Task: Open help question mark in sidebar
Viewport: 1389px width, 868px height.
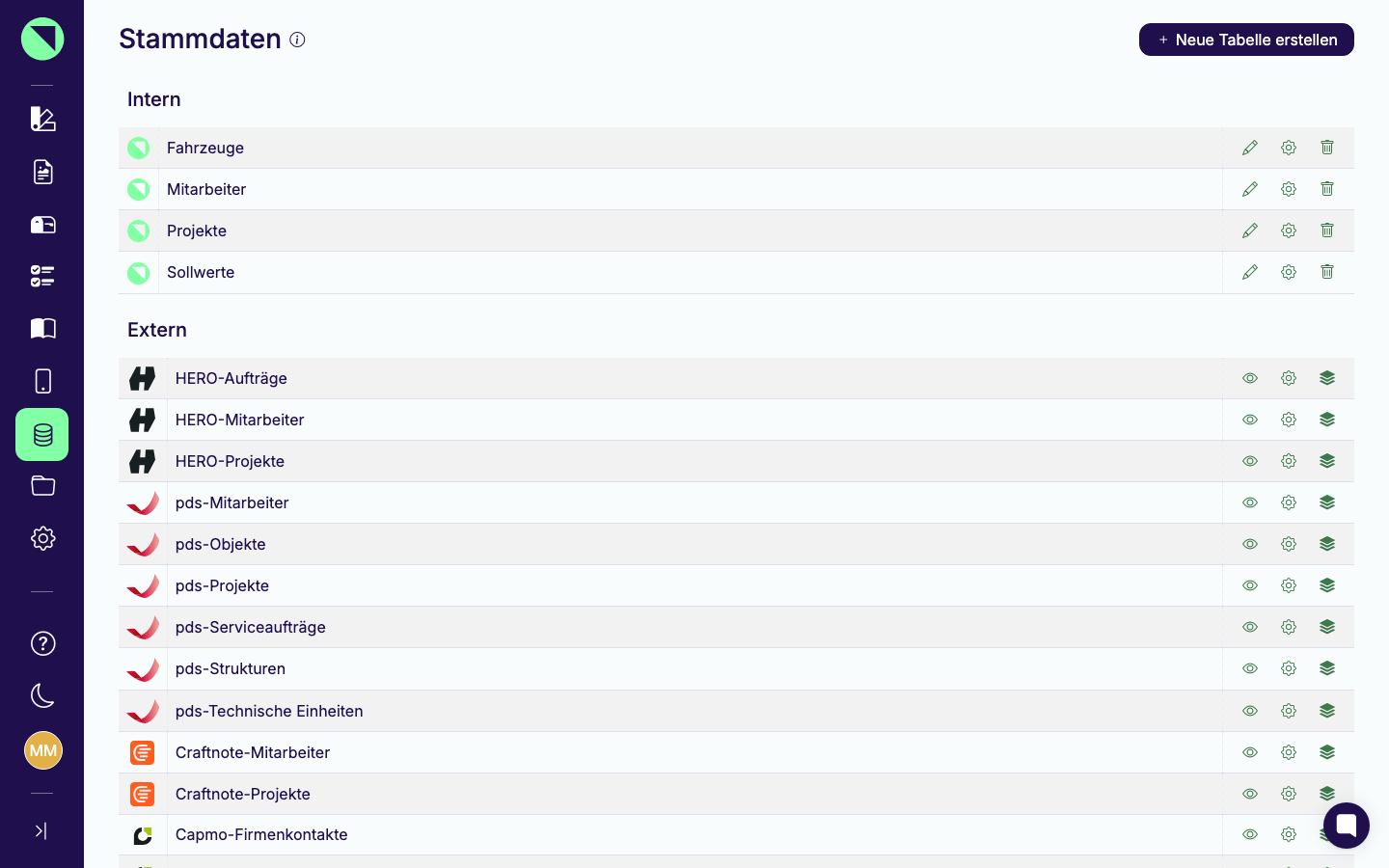Action: pyautogui.click(x=42, y=643)
